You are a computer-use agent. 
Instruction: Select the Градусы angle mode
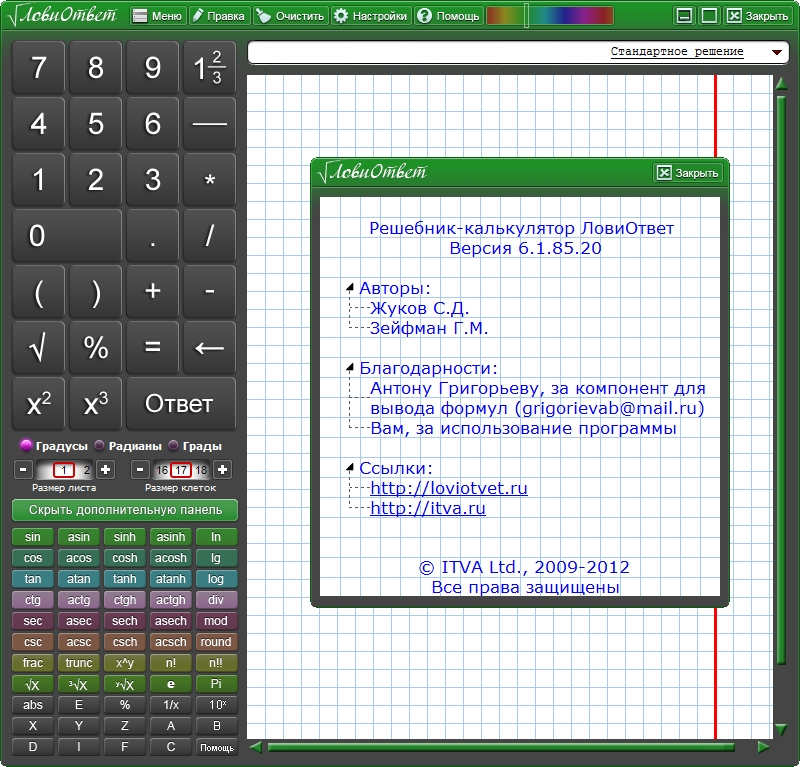54,446
